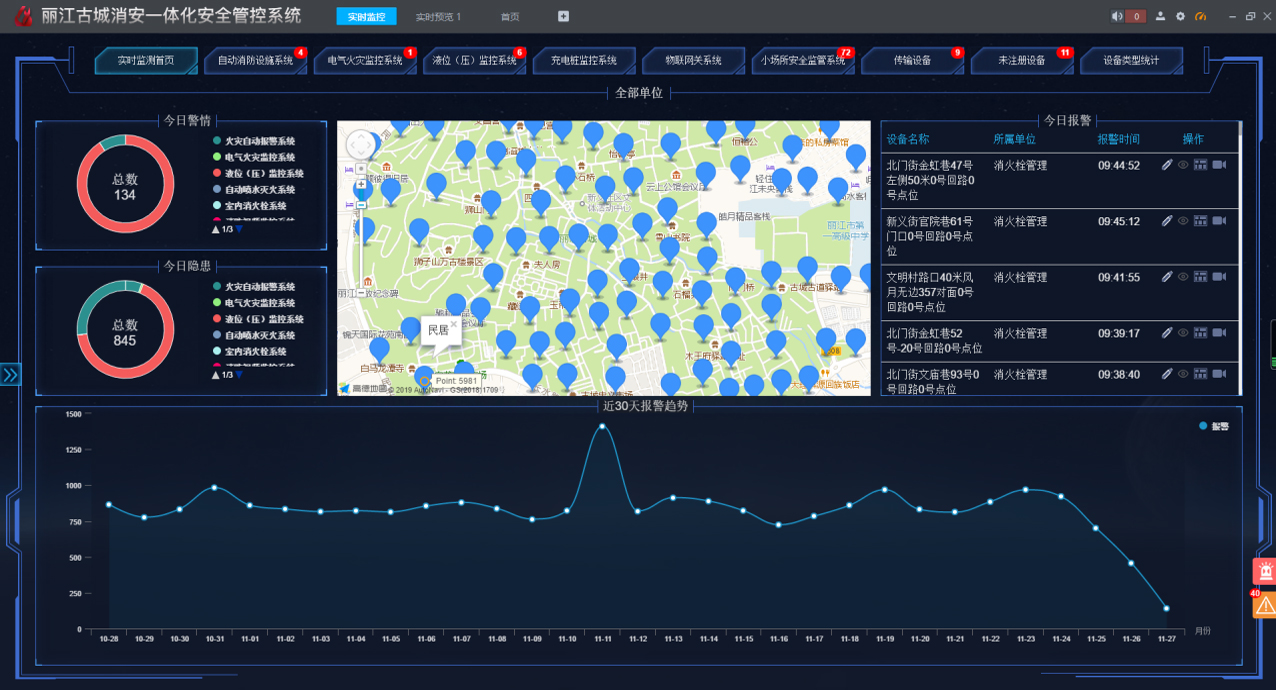This screenshot has width=1276, height=691.
Task: Go to previous legend page in 今日警情
Action: tap(215, 229)
